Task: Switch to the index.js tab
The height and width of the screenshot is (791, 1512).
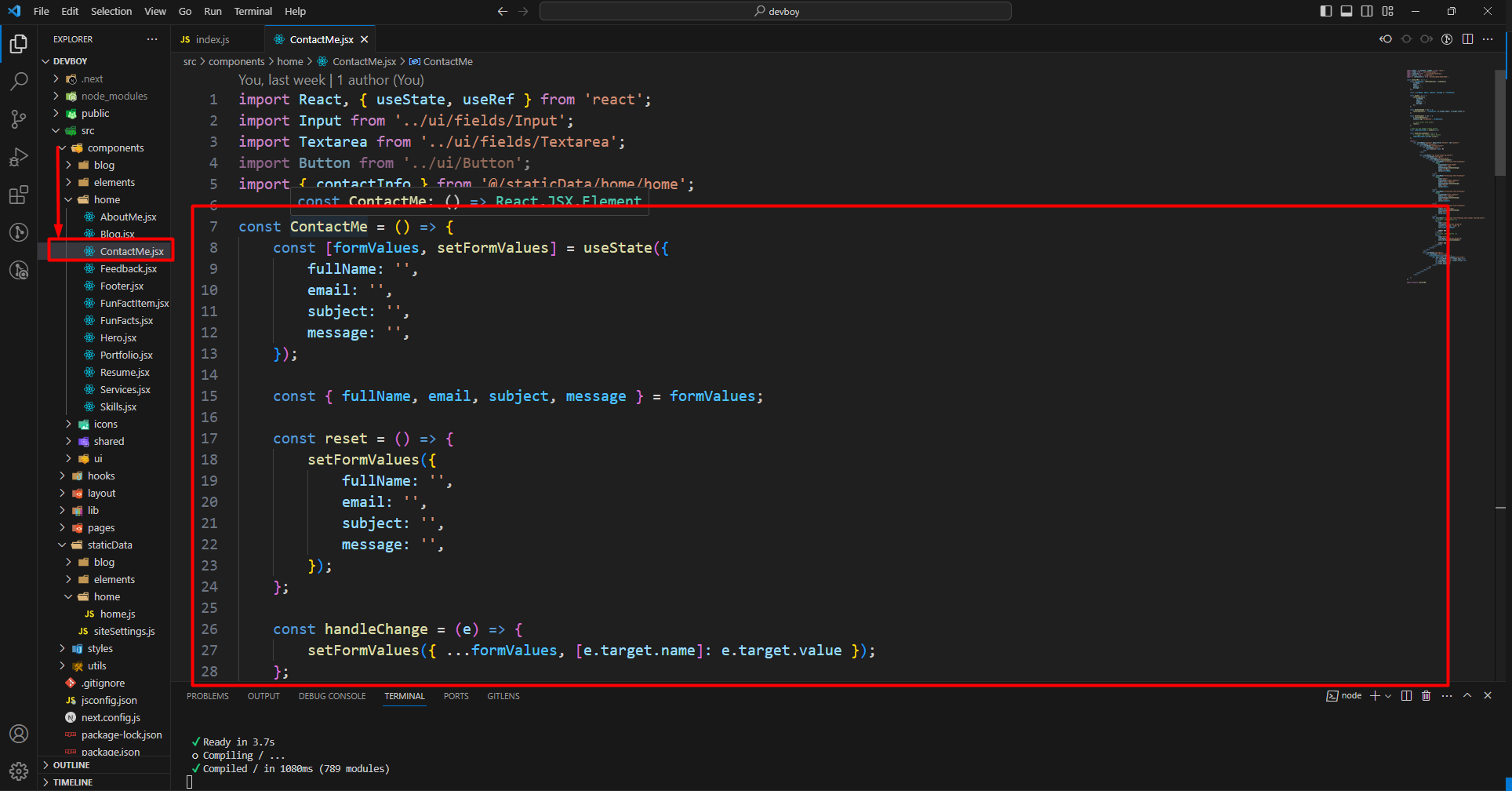Action: (212, 39)
